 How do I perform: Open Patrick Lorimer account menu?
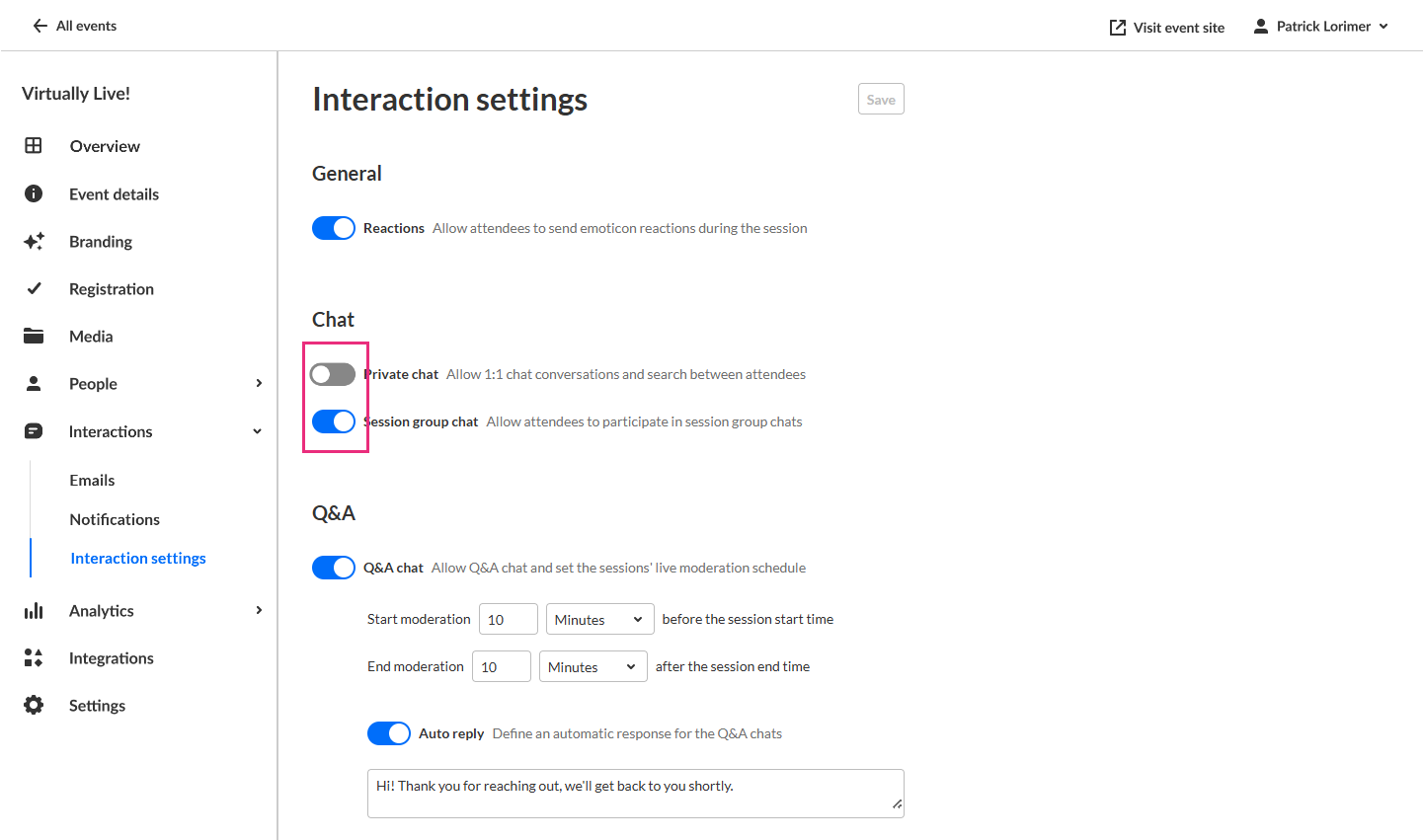click(1321, 27)
